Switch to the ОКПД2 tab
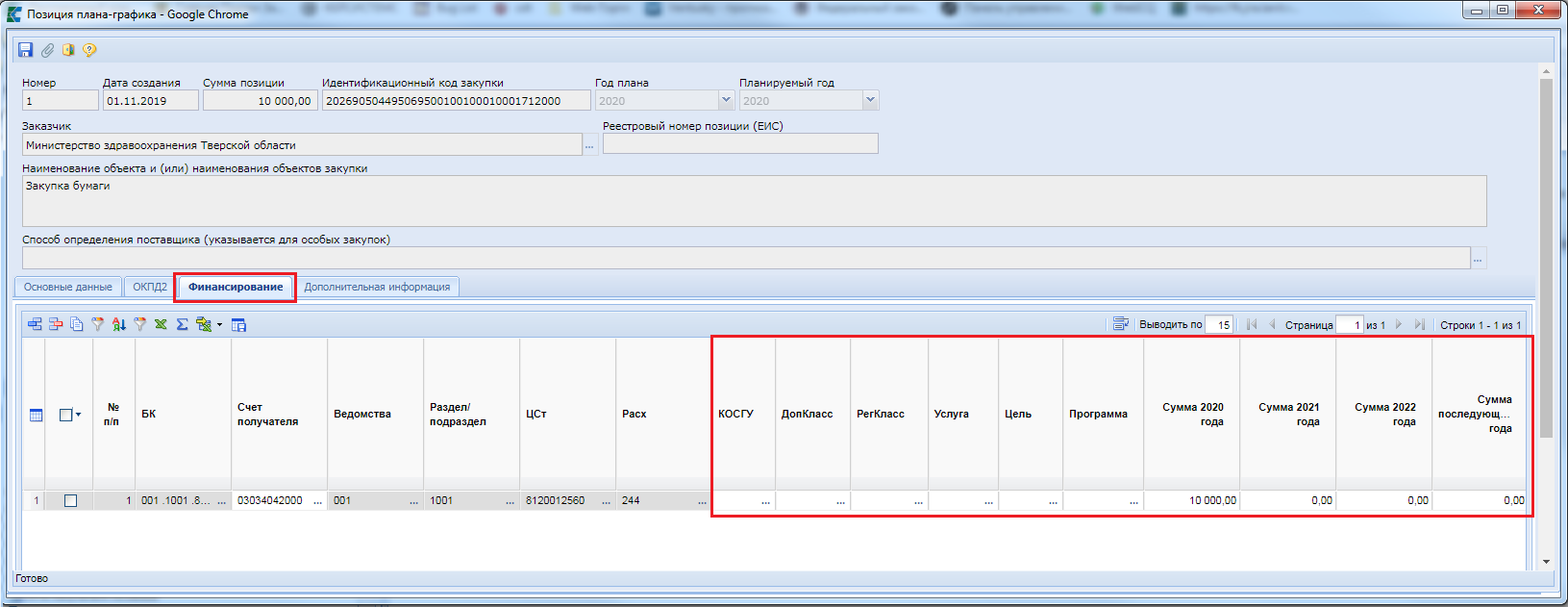The image size is (1568, 607). coord(150,287)
